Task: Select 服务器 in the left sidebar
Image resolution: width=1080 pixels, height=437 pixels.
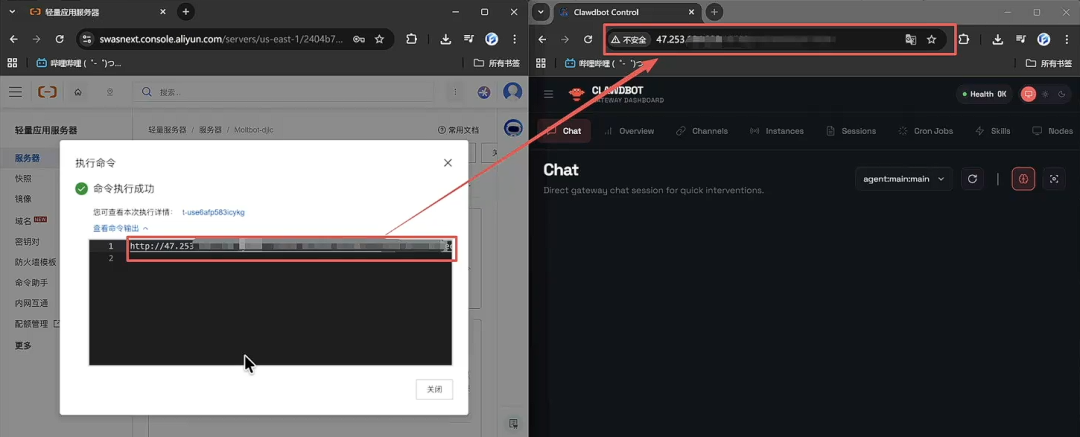Action: (28, 158)
